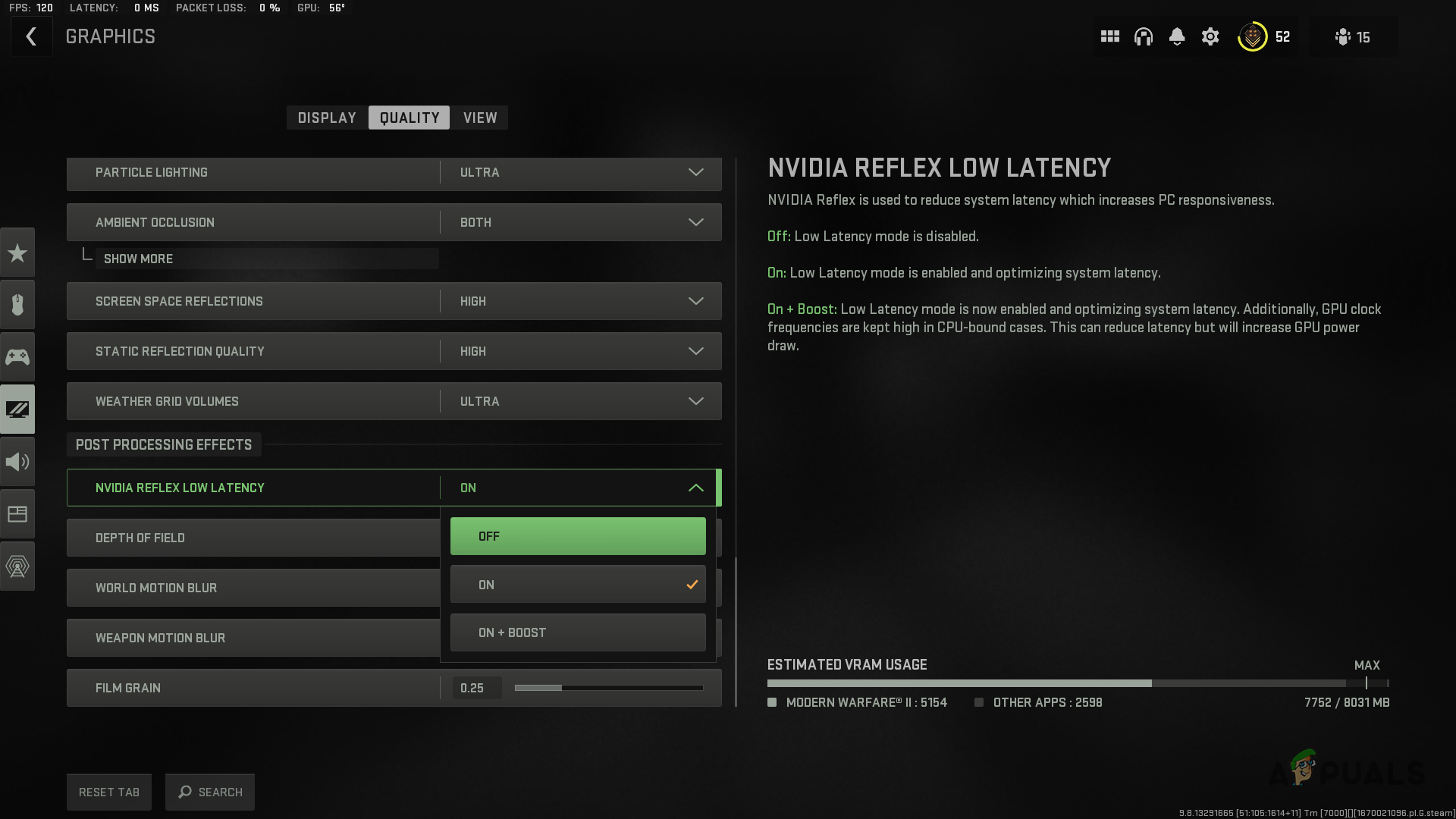View social friends list showing 15

point(1353,36)
